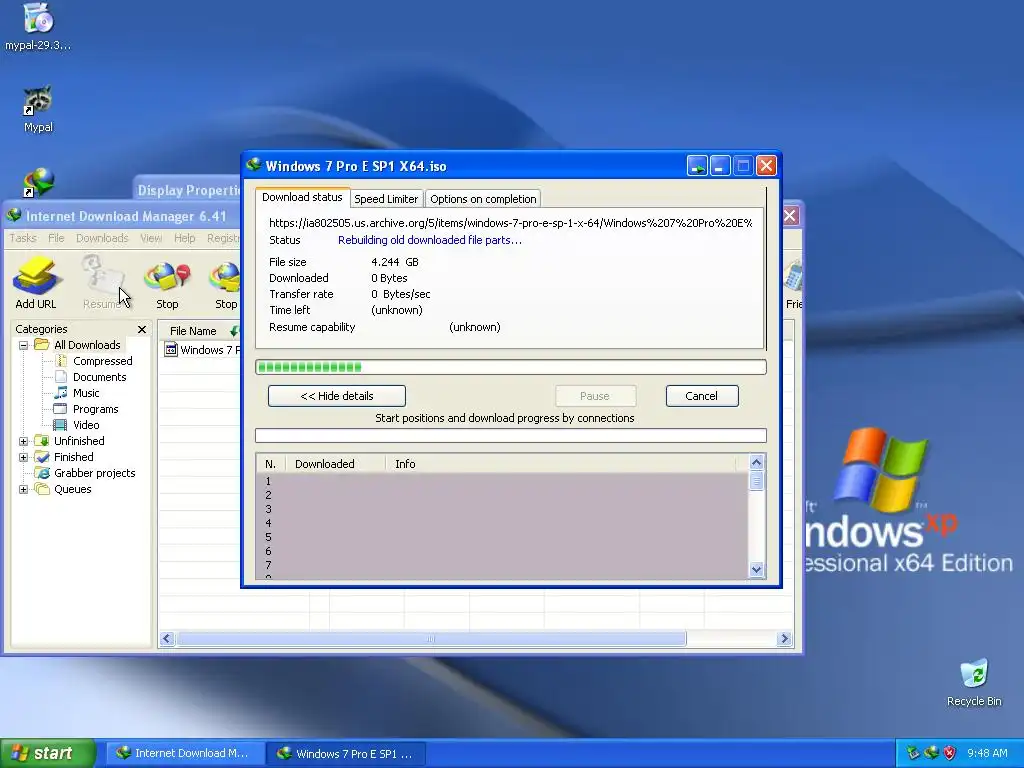This screenshot has width=1024, height=768.
Task: Select connection row 1 in the list
Action: click(x=502, y=481)
